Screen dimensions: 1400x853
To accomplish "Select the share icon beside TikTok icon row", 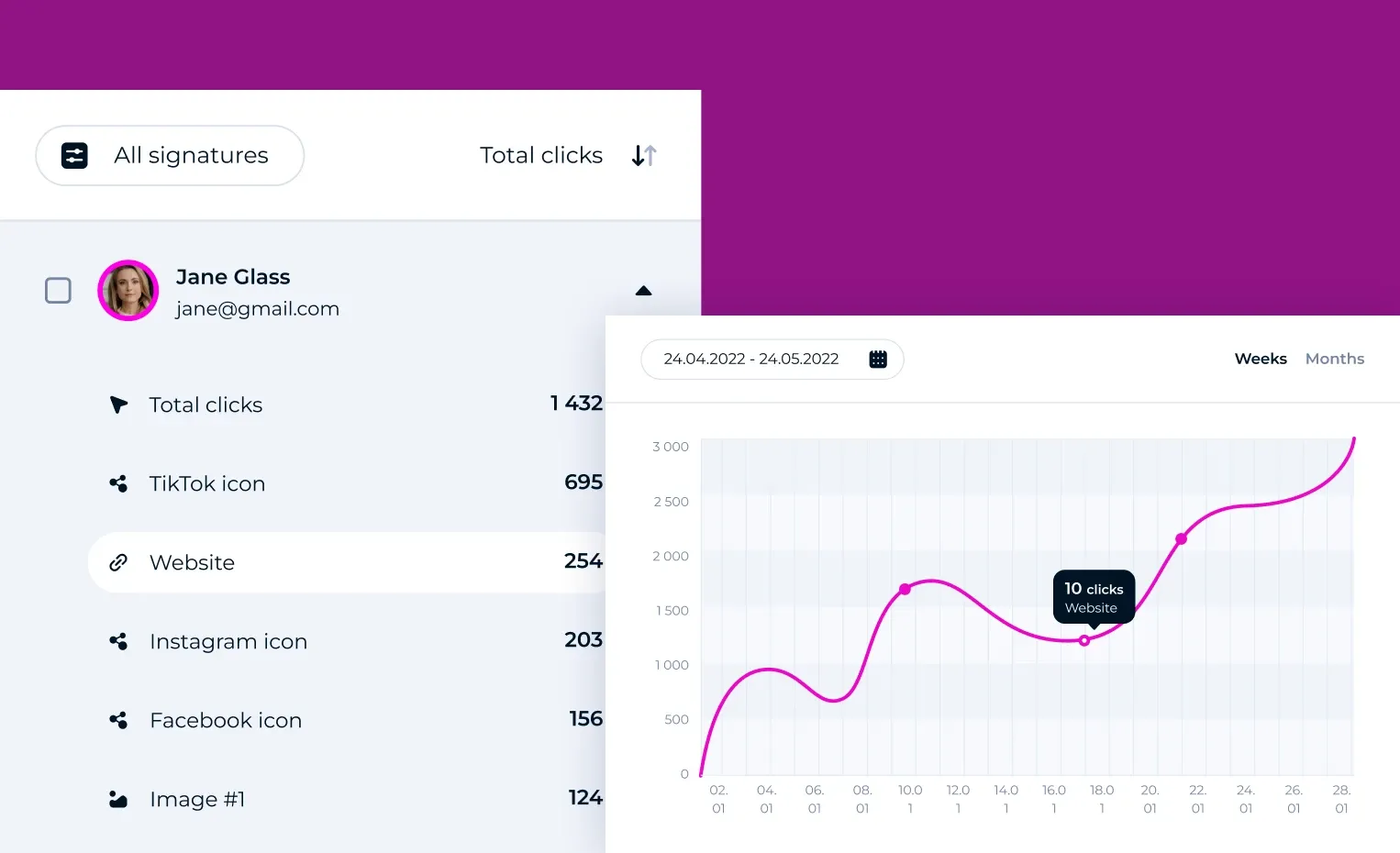I will (x=118, y=483).
